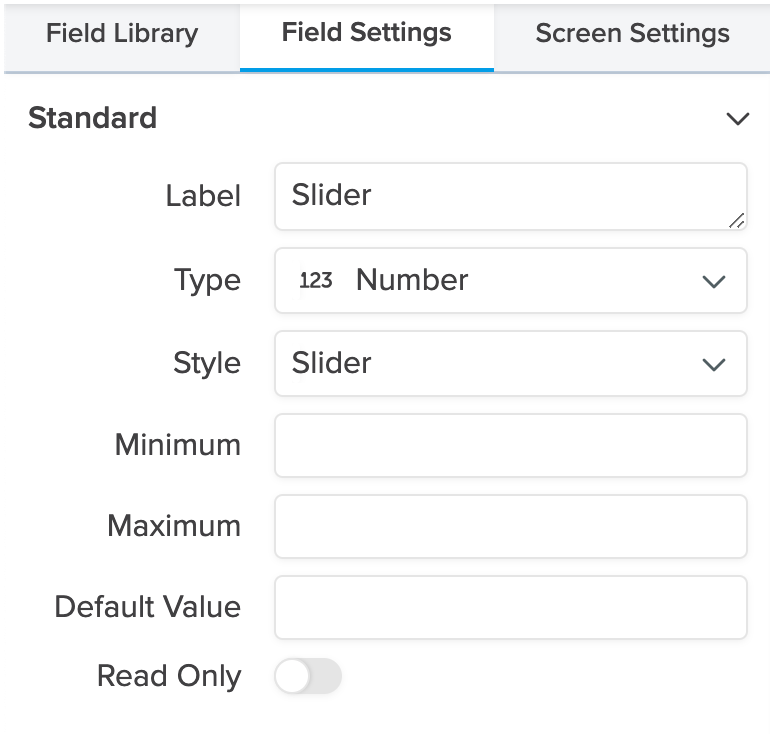Viewport: 774px width, 738px height.
Task: Click the Minimum input field
Action: pyautogui.click(x=511, y=445)
